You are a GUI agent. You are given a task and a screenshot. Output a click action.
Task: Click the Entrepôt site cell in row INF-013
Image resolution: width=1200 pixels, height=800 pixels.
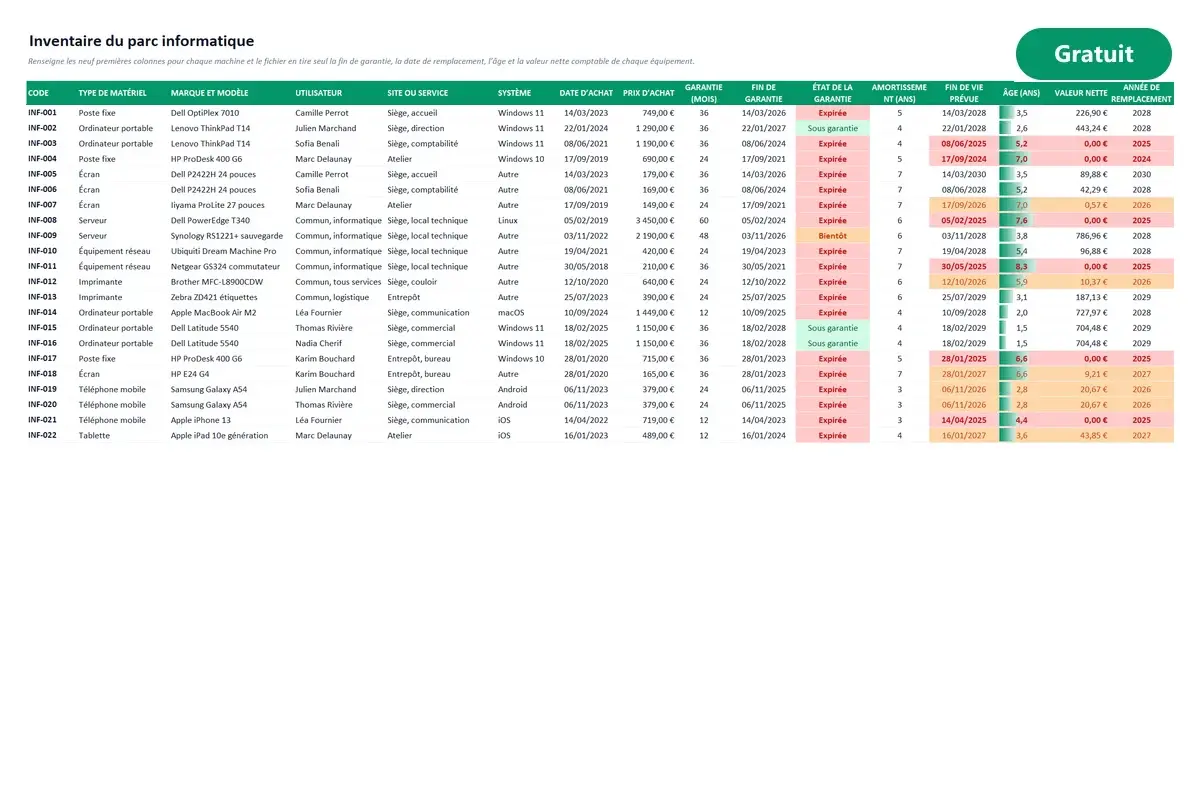[x=403, y=297]
